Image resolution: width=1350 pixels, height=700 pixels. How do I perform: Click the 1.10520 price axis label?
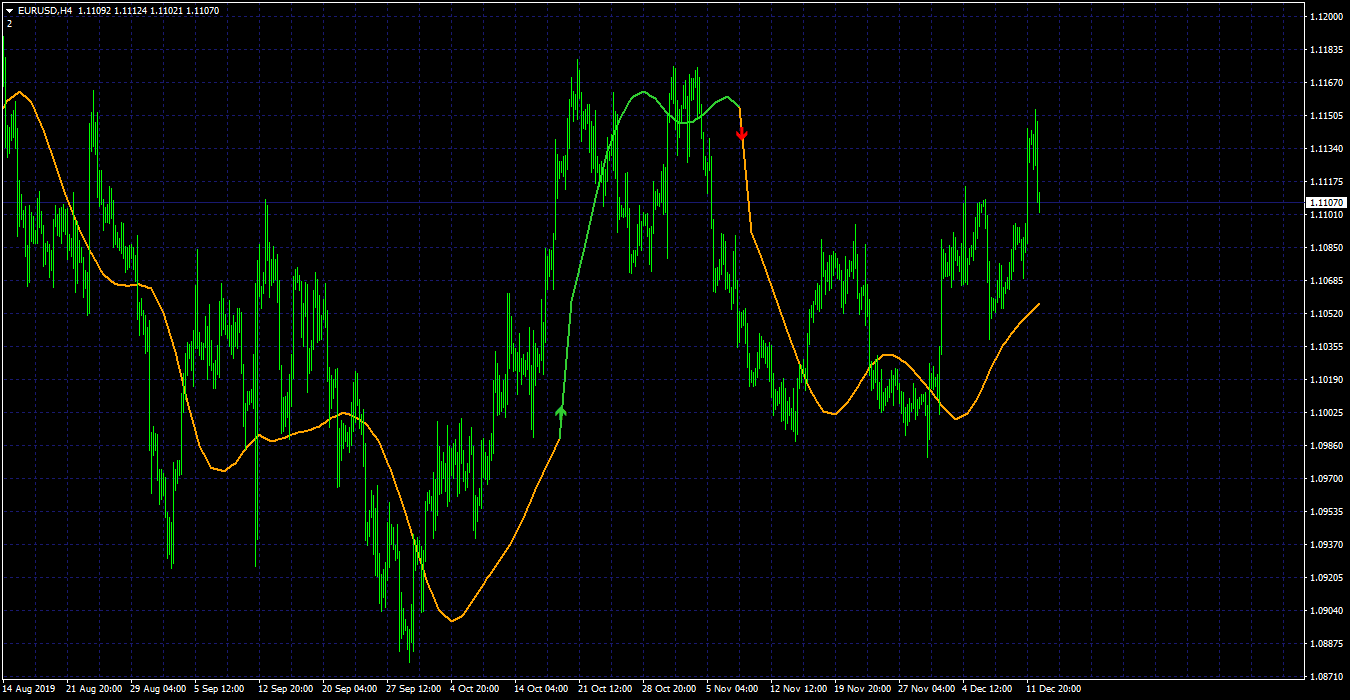[1327, 314]
